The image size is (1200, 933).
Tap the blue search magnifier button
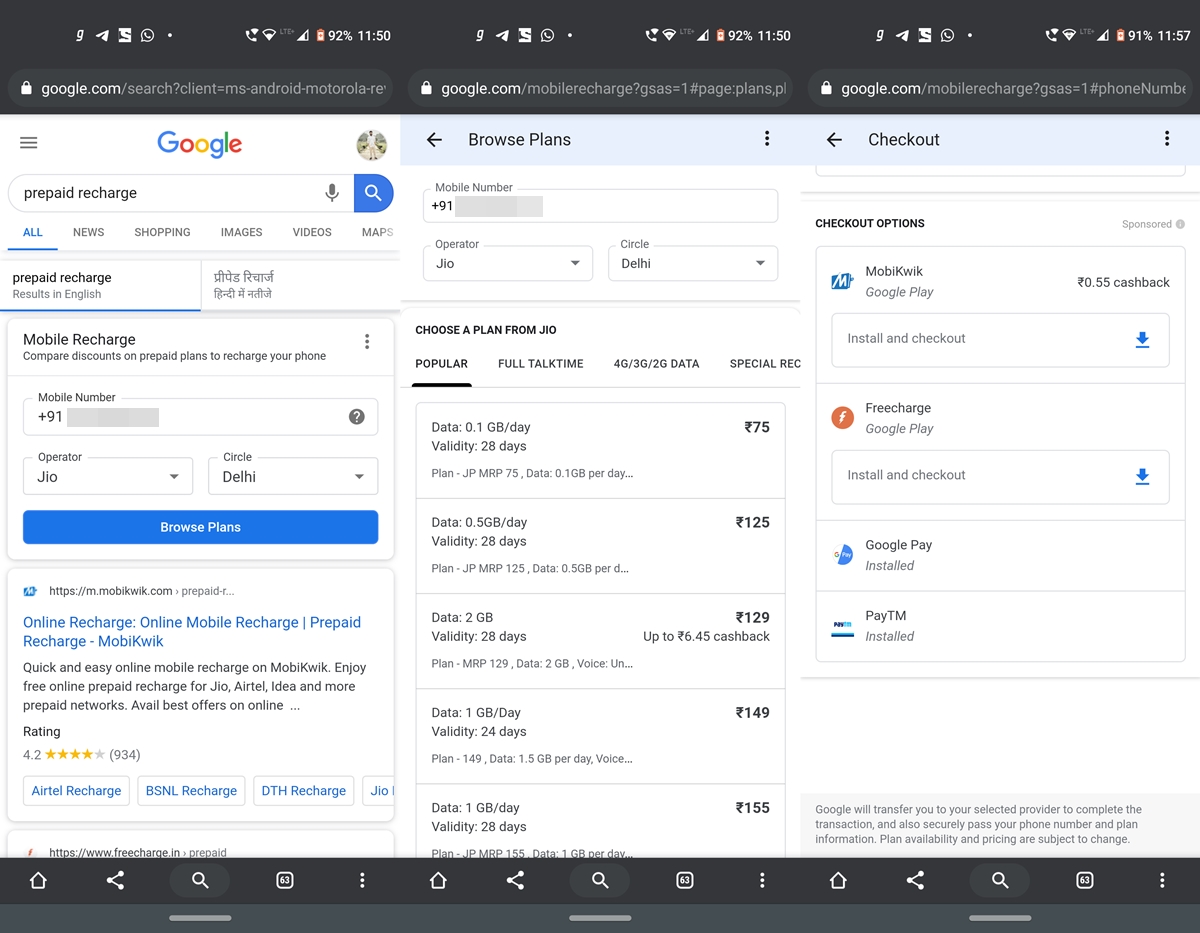click(x=373, y=193)
